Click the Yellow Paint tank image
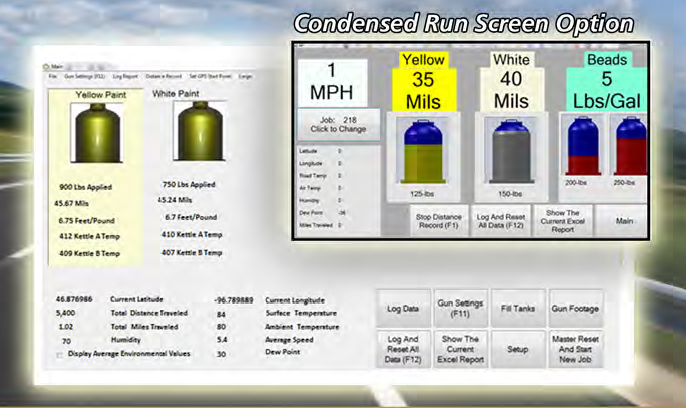 (x=97, y=133)
